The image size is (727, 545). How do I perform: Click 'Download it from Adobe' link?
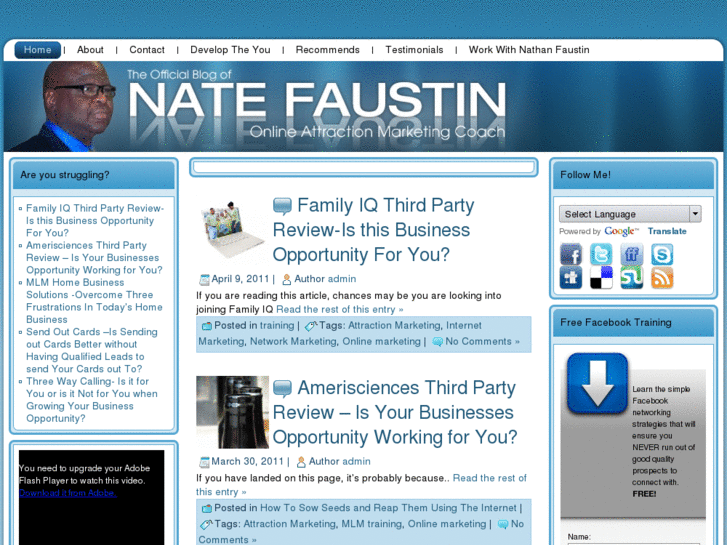point(68,493)
